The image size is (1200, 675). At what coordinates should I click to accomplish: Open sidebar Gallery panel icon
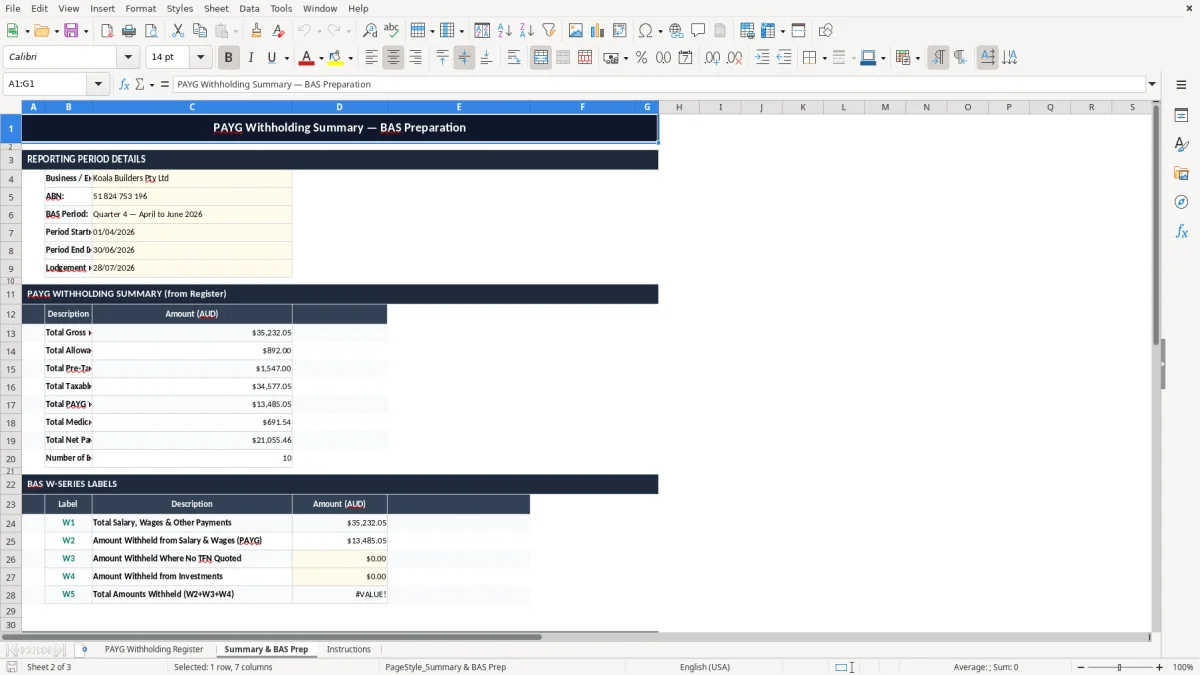(1181, 174)
